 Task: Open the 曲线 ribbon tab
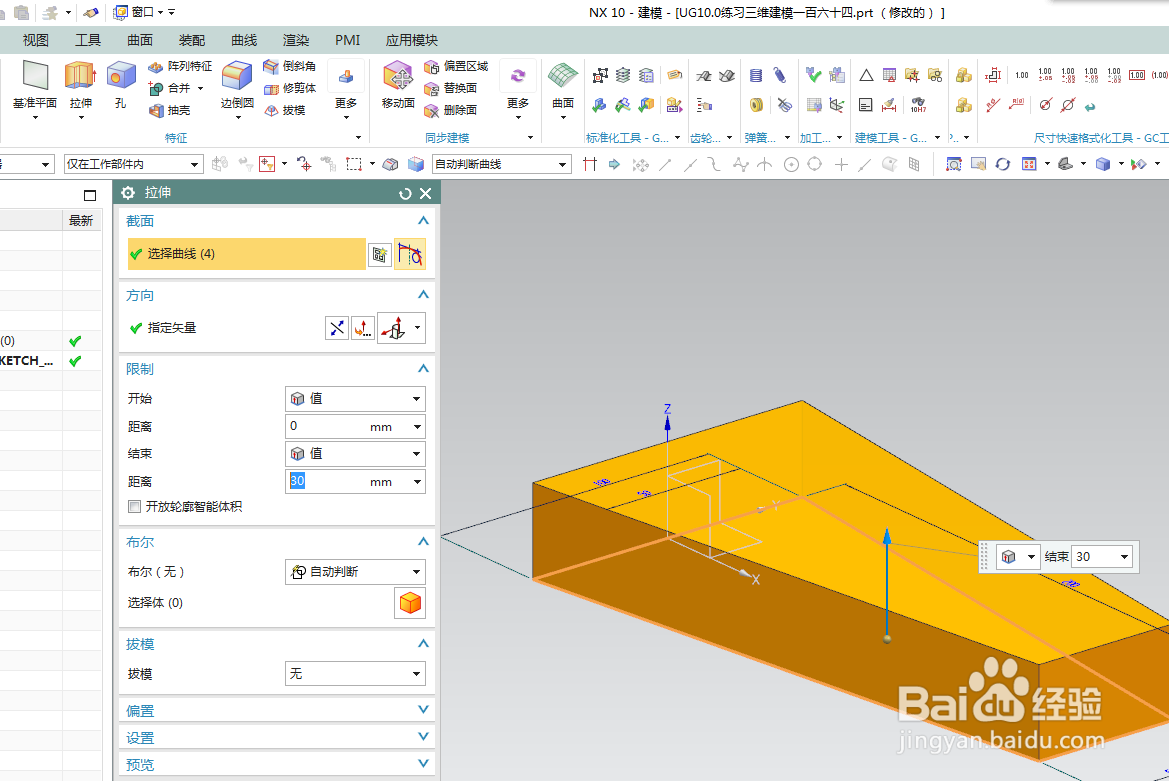244,40
